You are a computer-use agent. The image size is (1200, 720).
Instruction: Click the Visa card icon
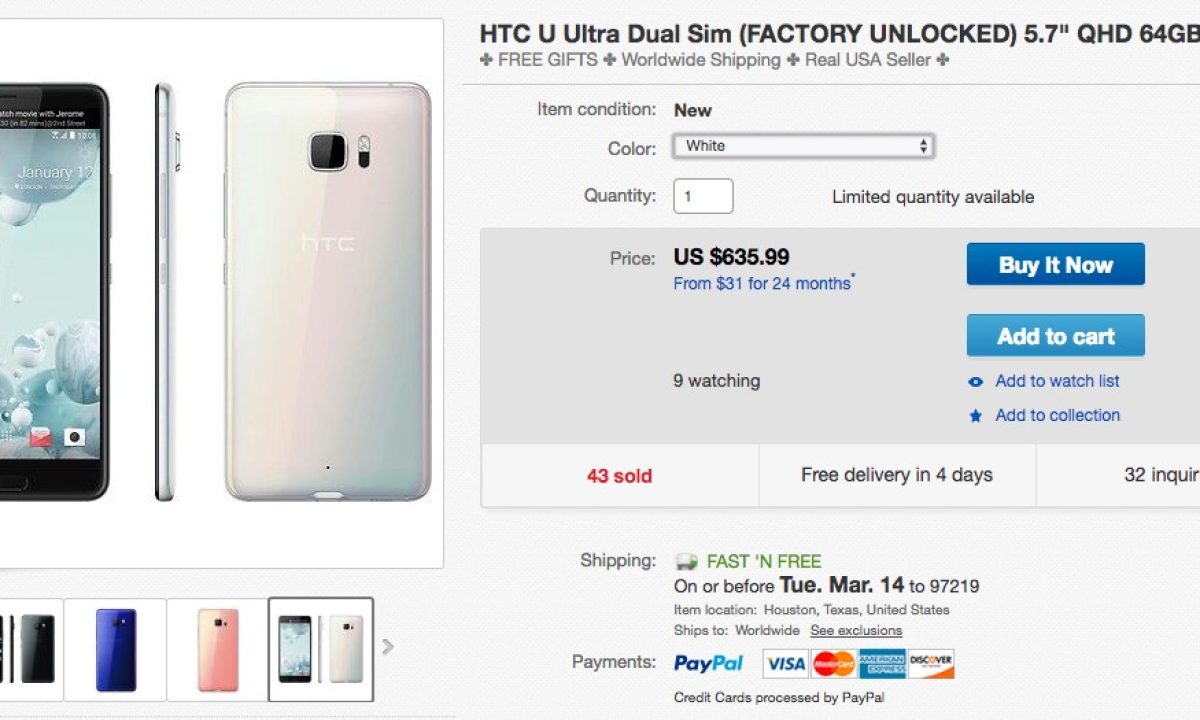coord(785,663)
